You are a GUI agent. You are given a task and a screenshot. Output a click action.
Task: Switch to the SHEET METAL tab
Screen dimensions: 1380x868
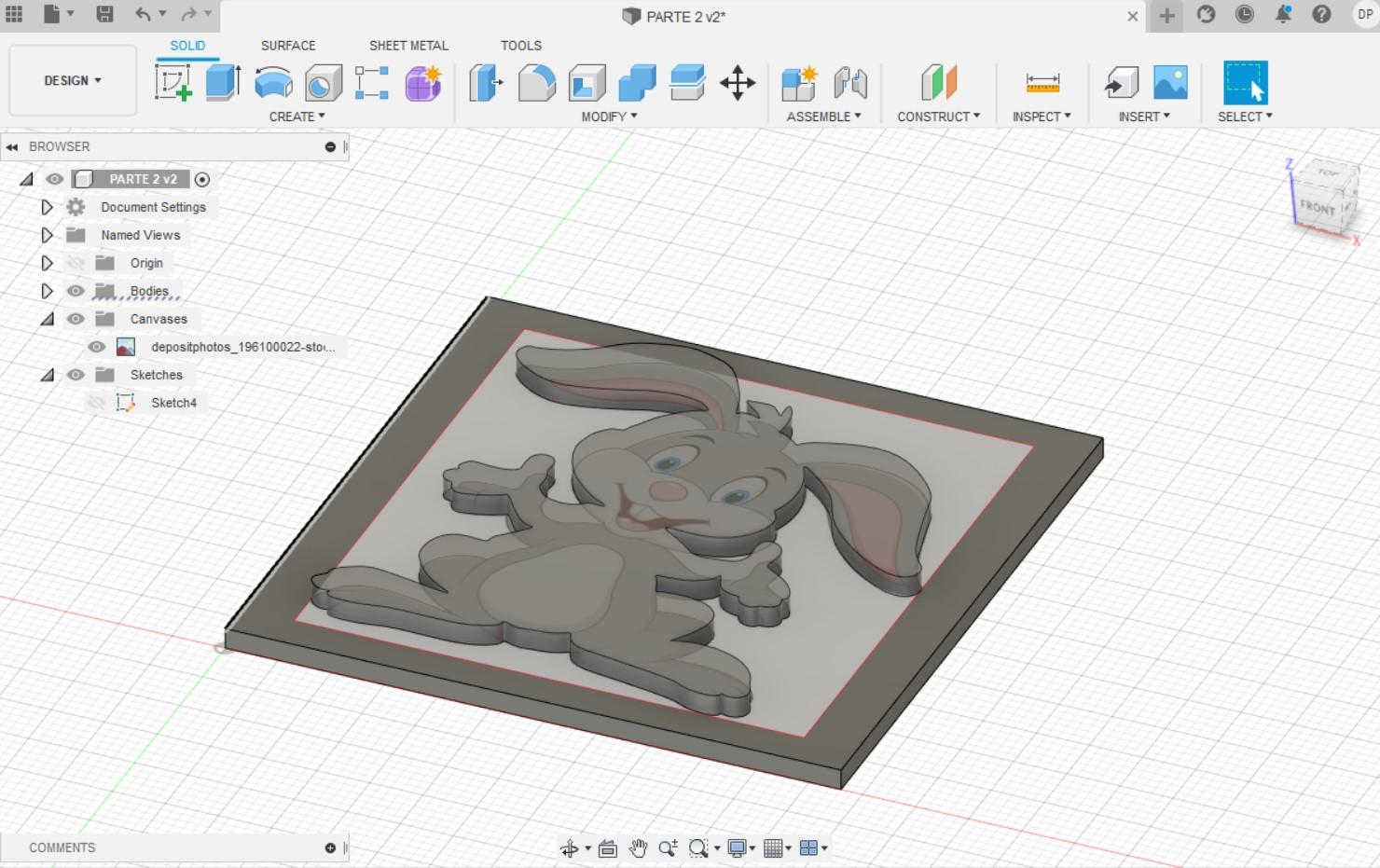[408, 45]
